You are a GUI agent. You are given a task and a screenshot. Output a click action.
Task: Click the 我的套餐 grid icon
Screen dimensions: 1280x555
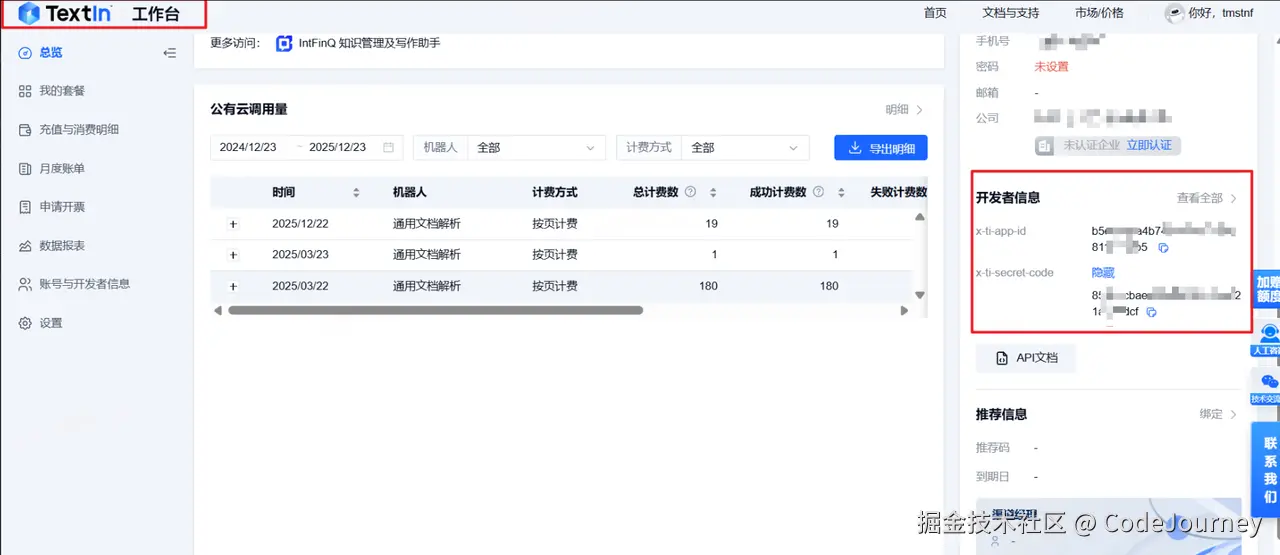point(26,91)
